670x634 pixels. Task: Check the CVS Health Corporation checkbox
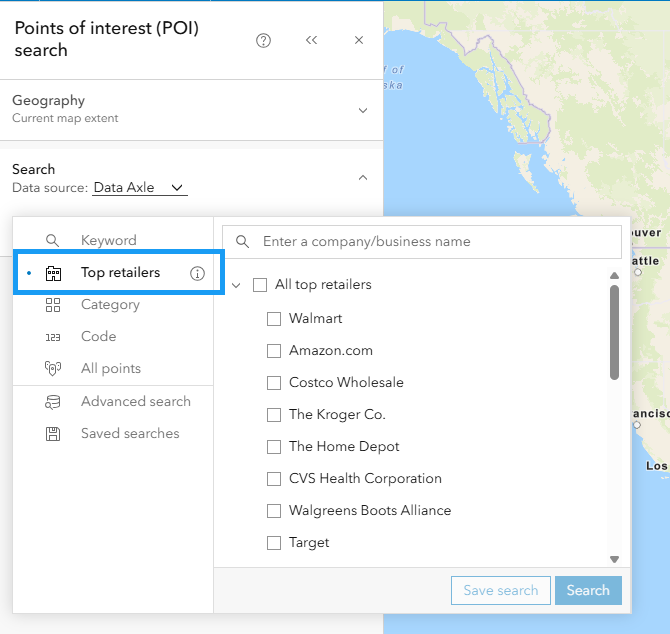point(274,479)
